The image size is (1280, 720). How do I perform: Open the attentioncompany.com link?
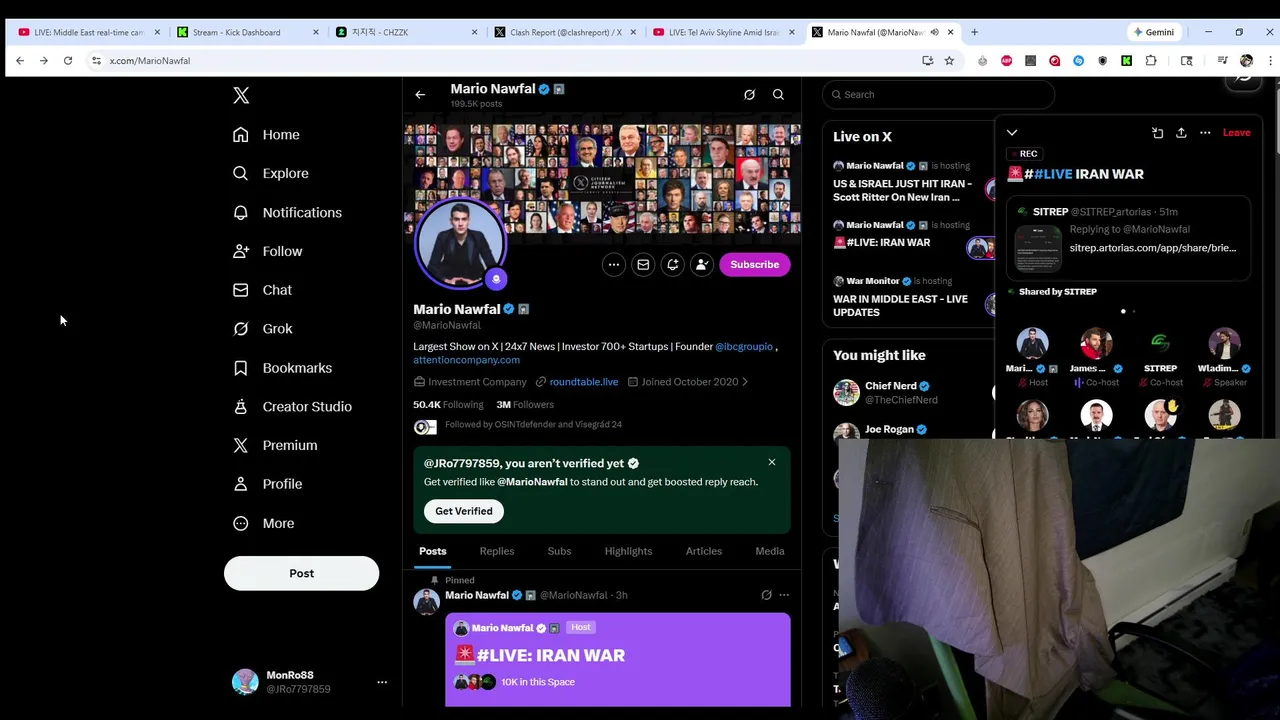466,360
